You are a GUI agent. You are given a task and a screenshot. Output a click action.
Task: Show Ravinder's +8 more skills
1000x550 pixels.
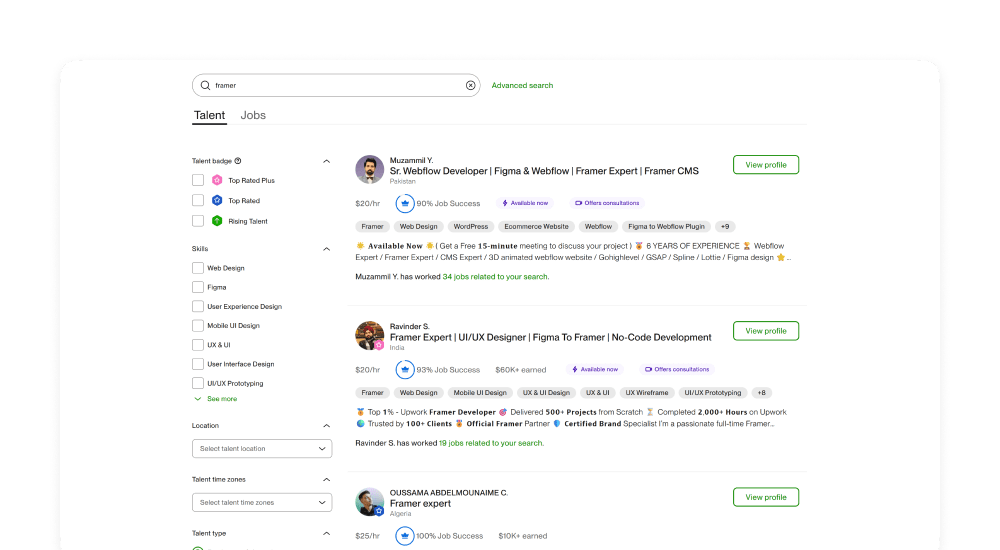tap(761, 392)
